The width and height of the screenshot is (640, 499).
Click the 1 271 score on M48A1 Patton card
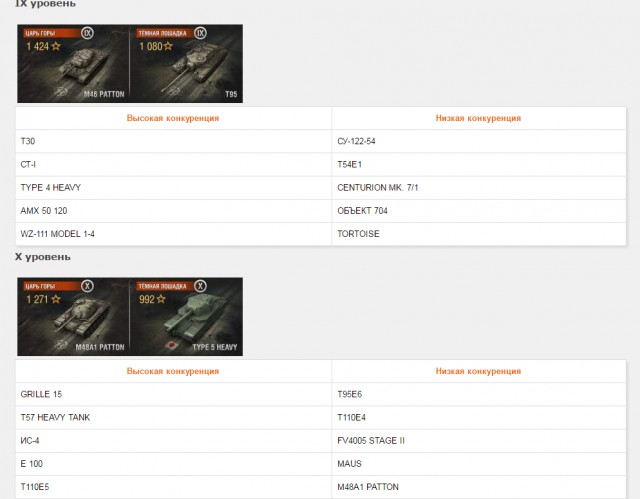(x=38, y=299)
